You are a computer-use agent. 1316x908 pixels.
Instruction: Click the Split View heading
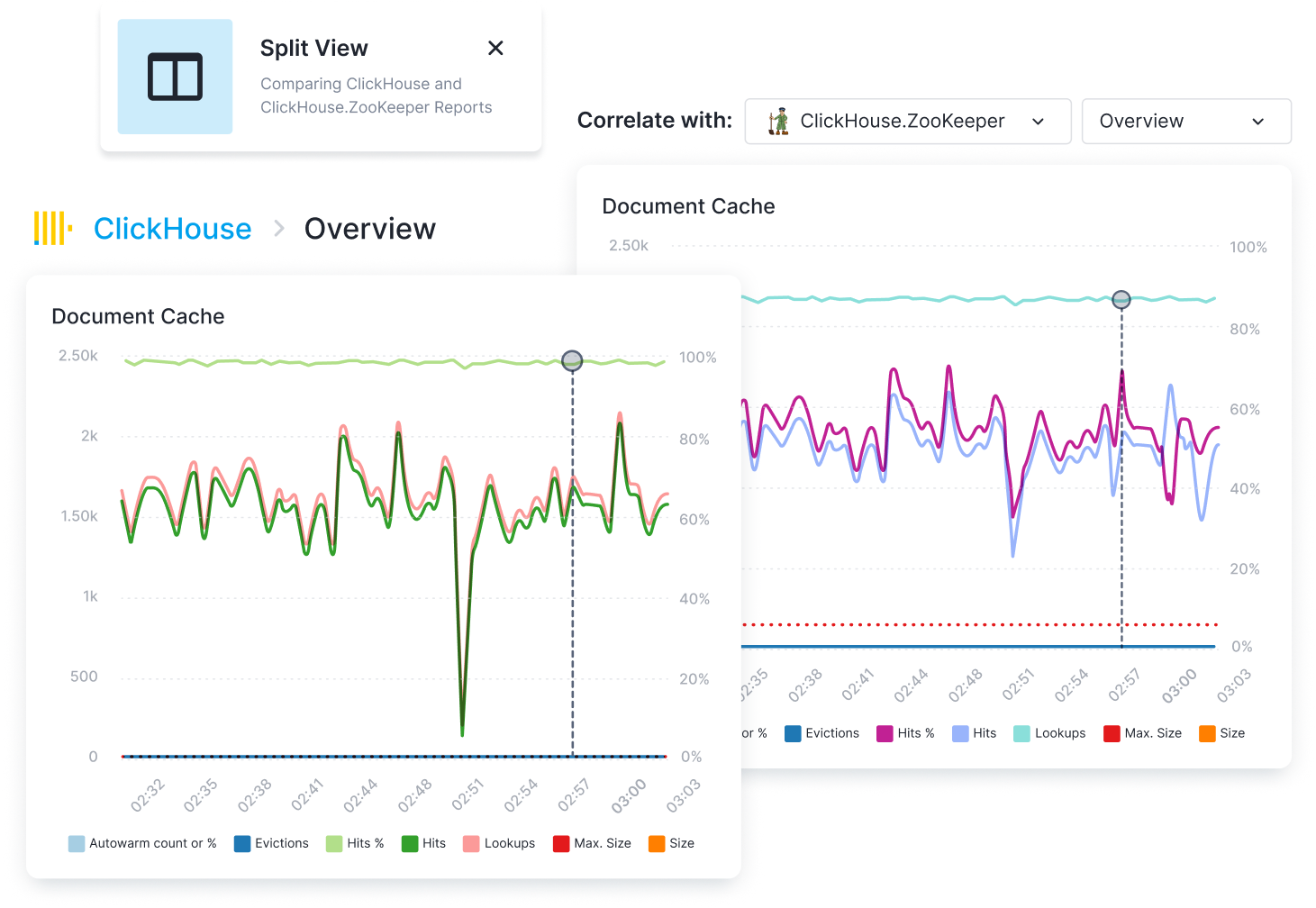(x=313, y=48)
